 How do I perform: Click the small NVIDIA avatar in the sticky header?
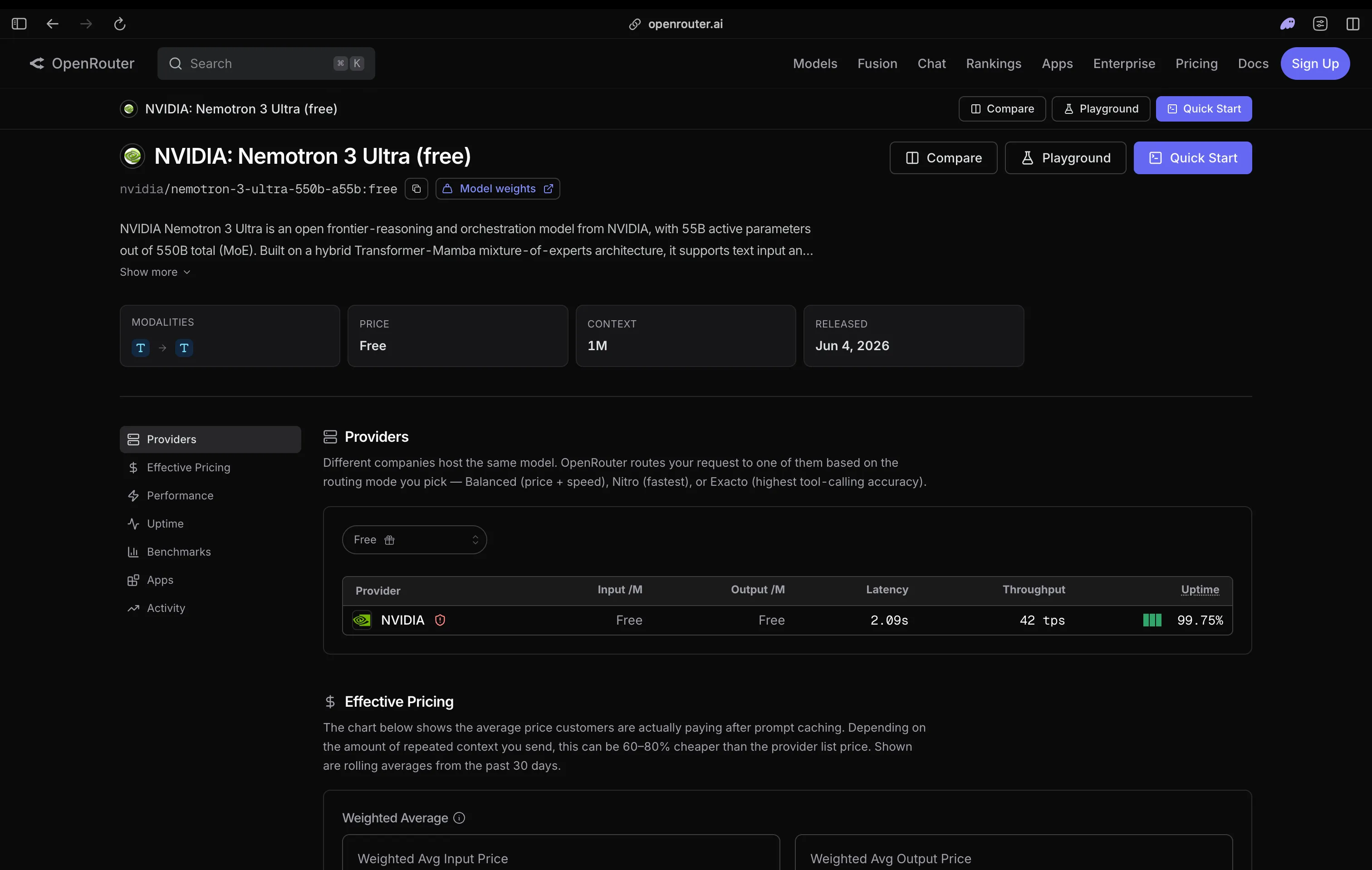point(129,109)
